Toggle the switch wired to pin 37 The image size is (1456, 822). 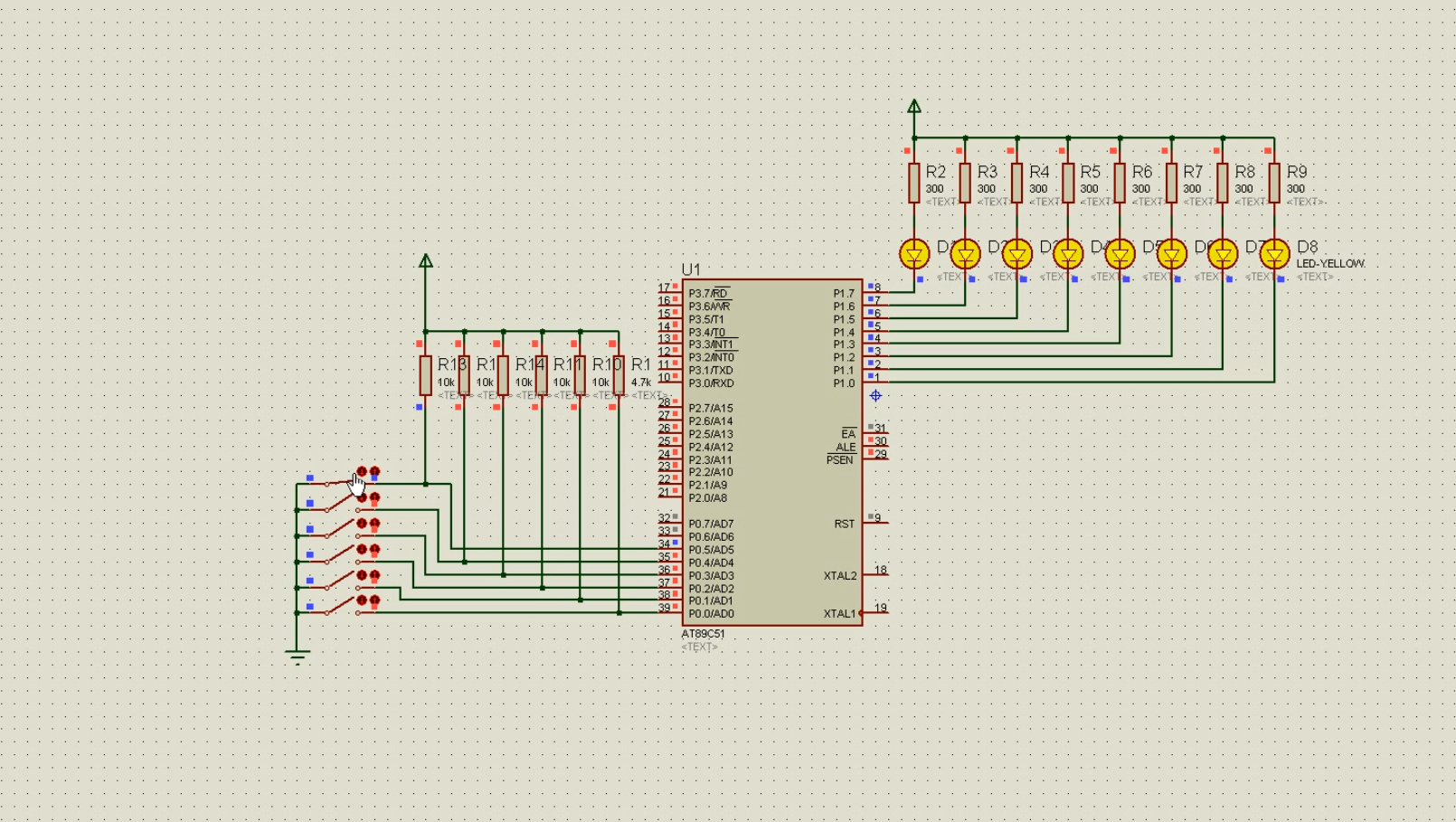[x=341, y=554]
